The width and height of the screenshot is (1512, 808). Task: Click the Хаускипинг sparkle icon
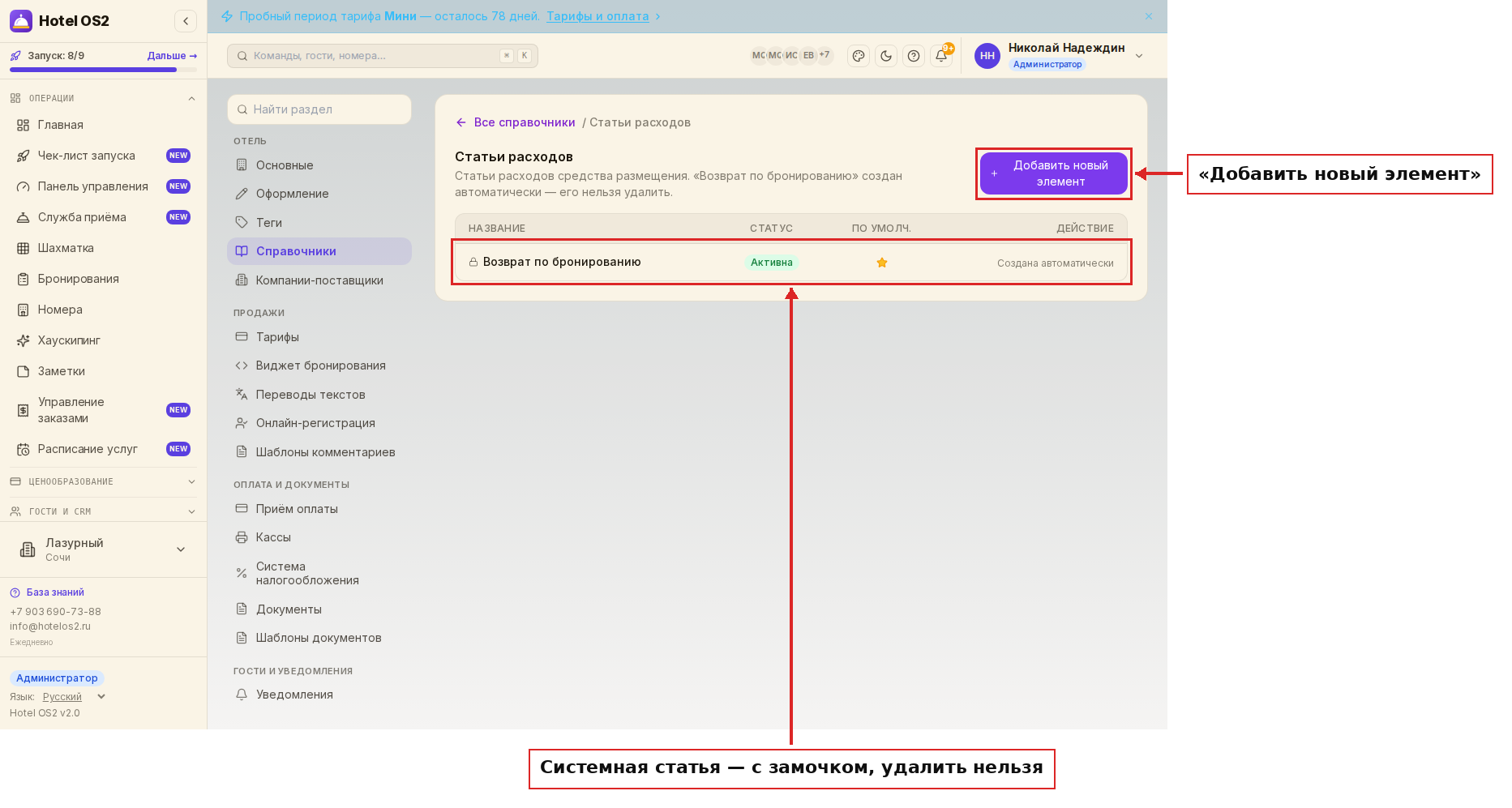coord(23,340)
